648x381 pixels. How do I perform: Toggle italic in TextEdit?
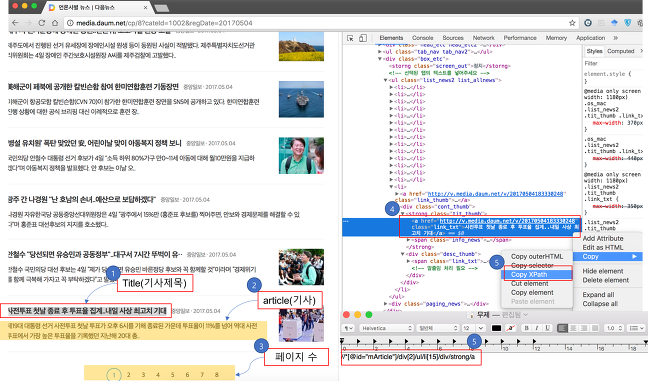coord(537,328)
